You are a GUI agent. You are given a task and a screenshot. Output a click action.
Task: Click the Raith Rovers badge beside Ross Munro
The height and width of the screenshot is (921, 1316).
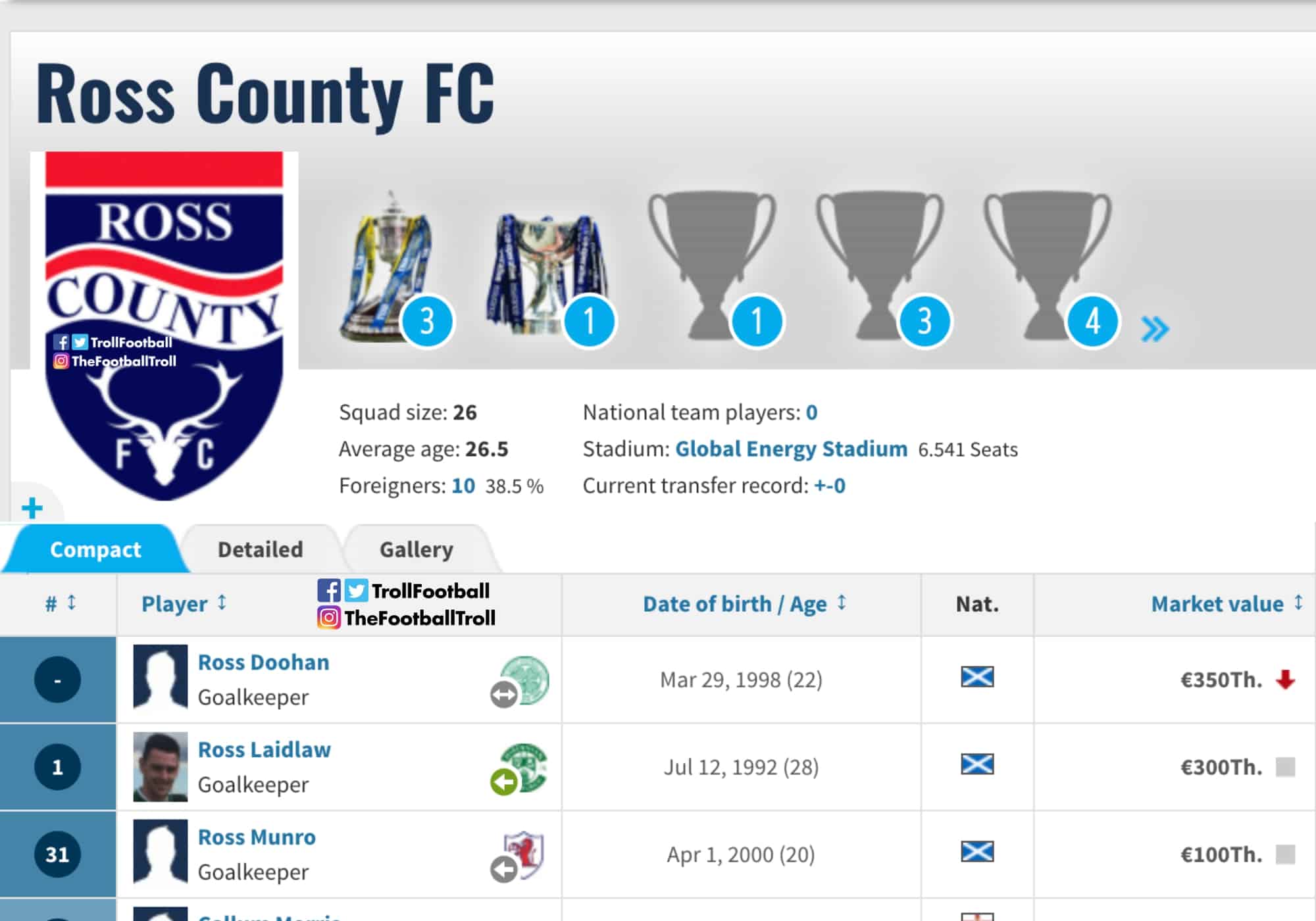point(524,854)
